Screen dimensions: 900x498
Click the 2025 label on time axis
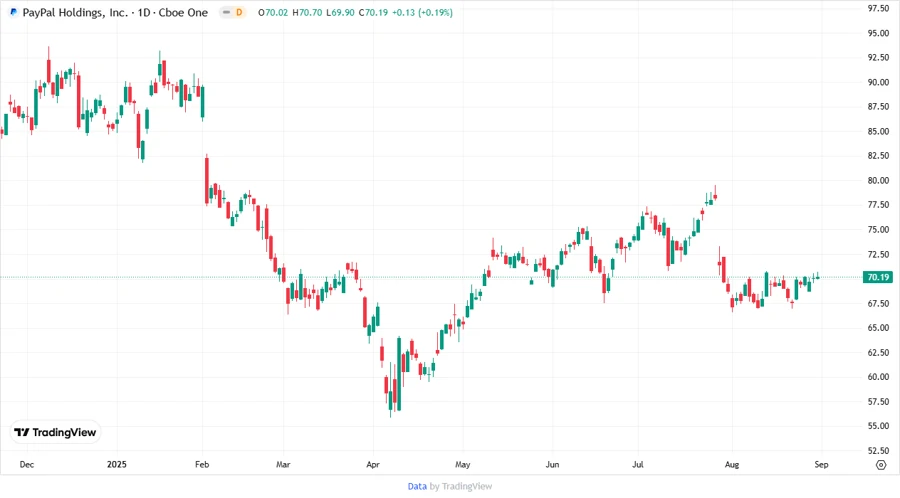coord(117,465)
